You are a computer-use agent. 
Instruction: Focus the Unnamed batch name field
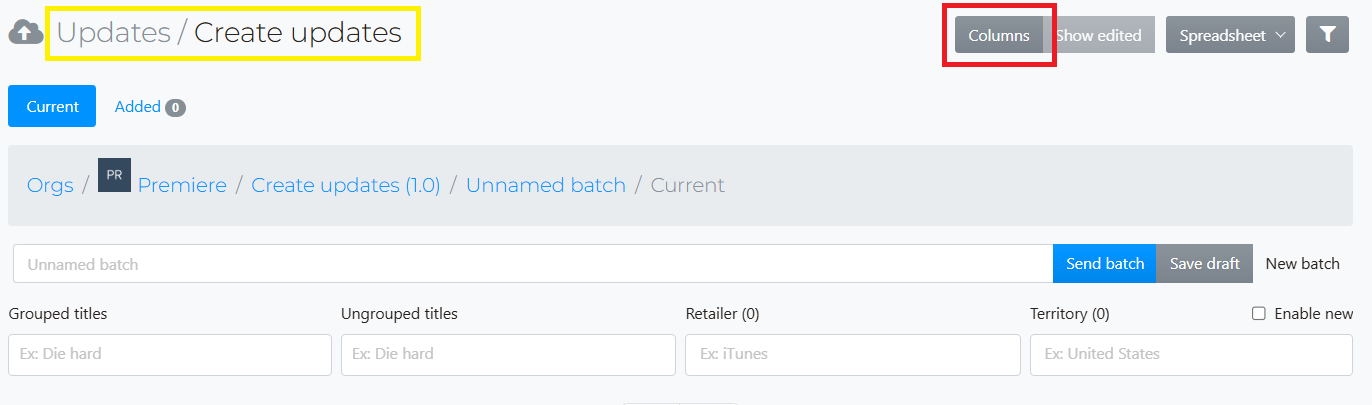[x=533, y=264]
